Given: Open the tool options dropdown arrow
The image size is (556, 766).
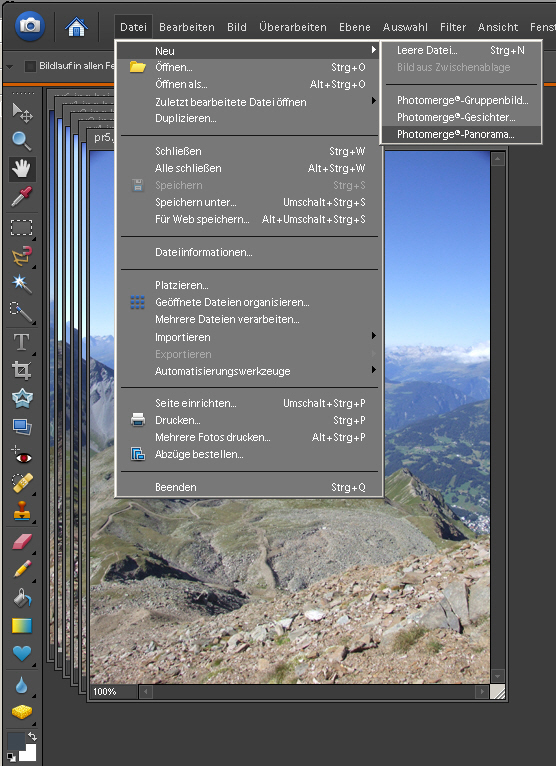Looking at the screenshot, I should [10, 66].
